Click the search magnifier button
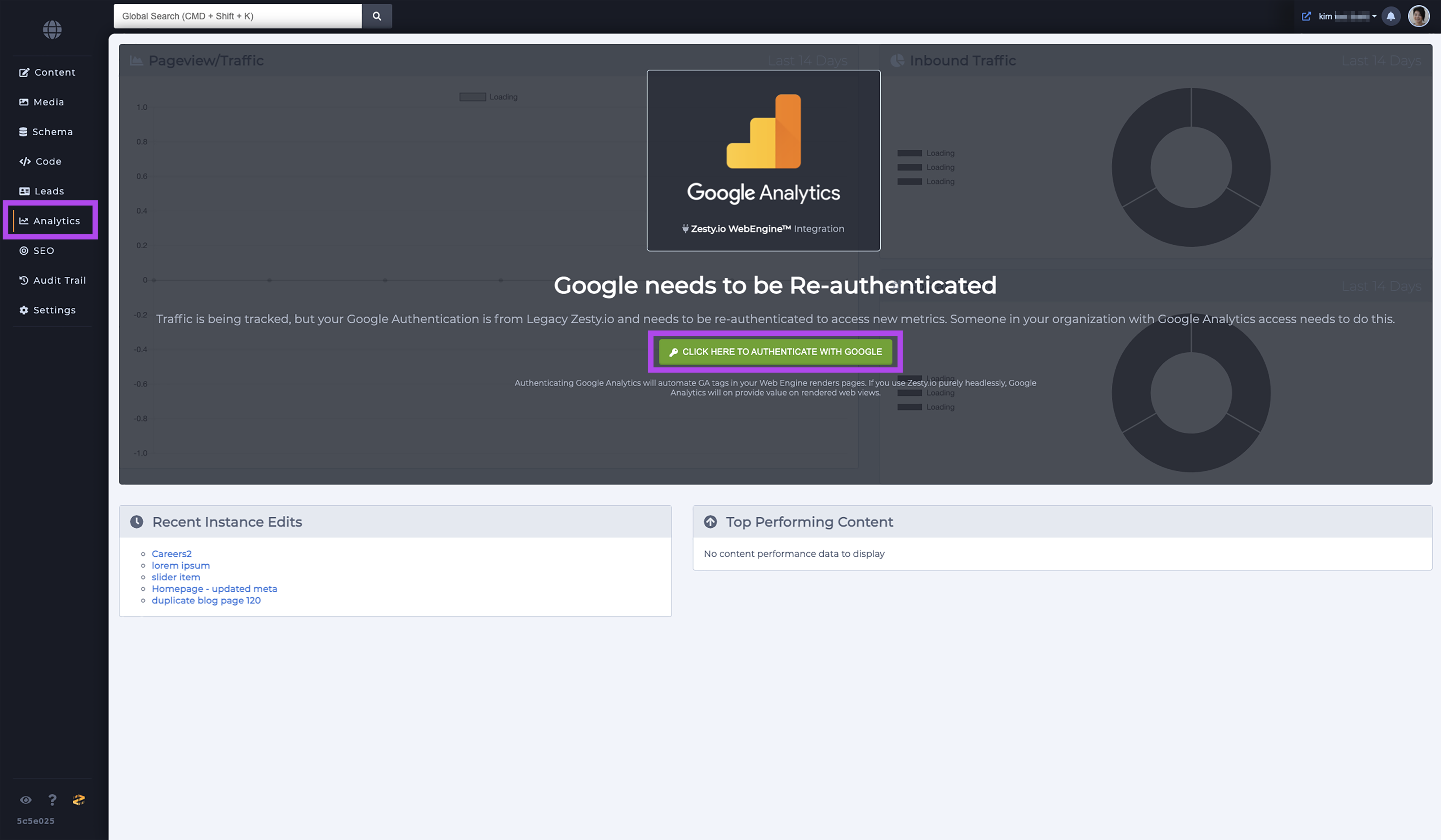This screenshot has height=840, width=1441. point(377,16)
